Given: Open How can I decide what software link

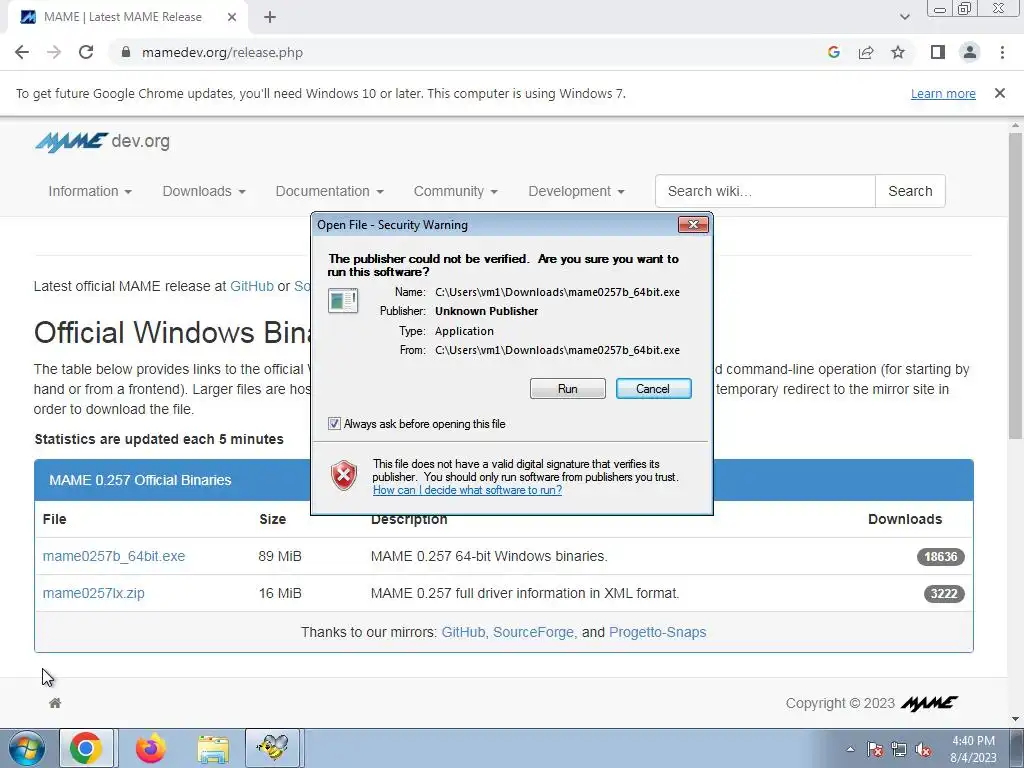Looking at the screenshot, I should 468,490.
